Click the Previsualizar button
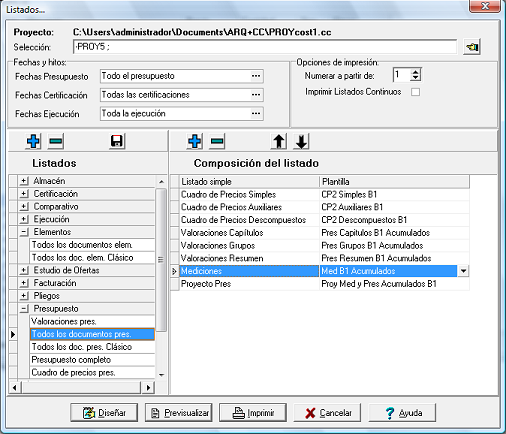The image size is (506, 434). click(x=179, y=413)
